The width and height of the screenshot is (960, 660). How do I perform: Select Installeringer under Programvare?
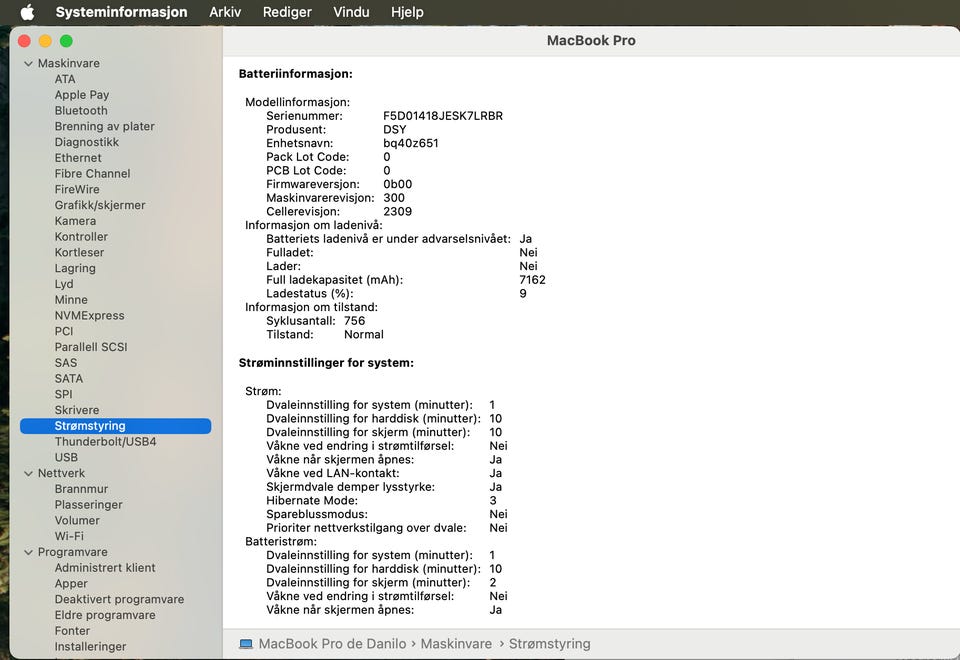[90, 647]
